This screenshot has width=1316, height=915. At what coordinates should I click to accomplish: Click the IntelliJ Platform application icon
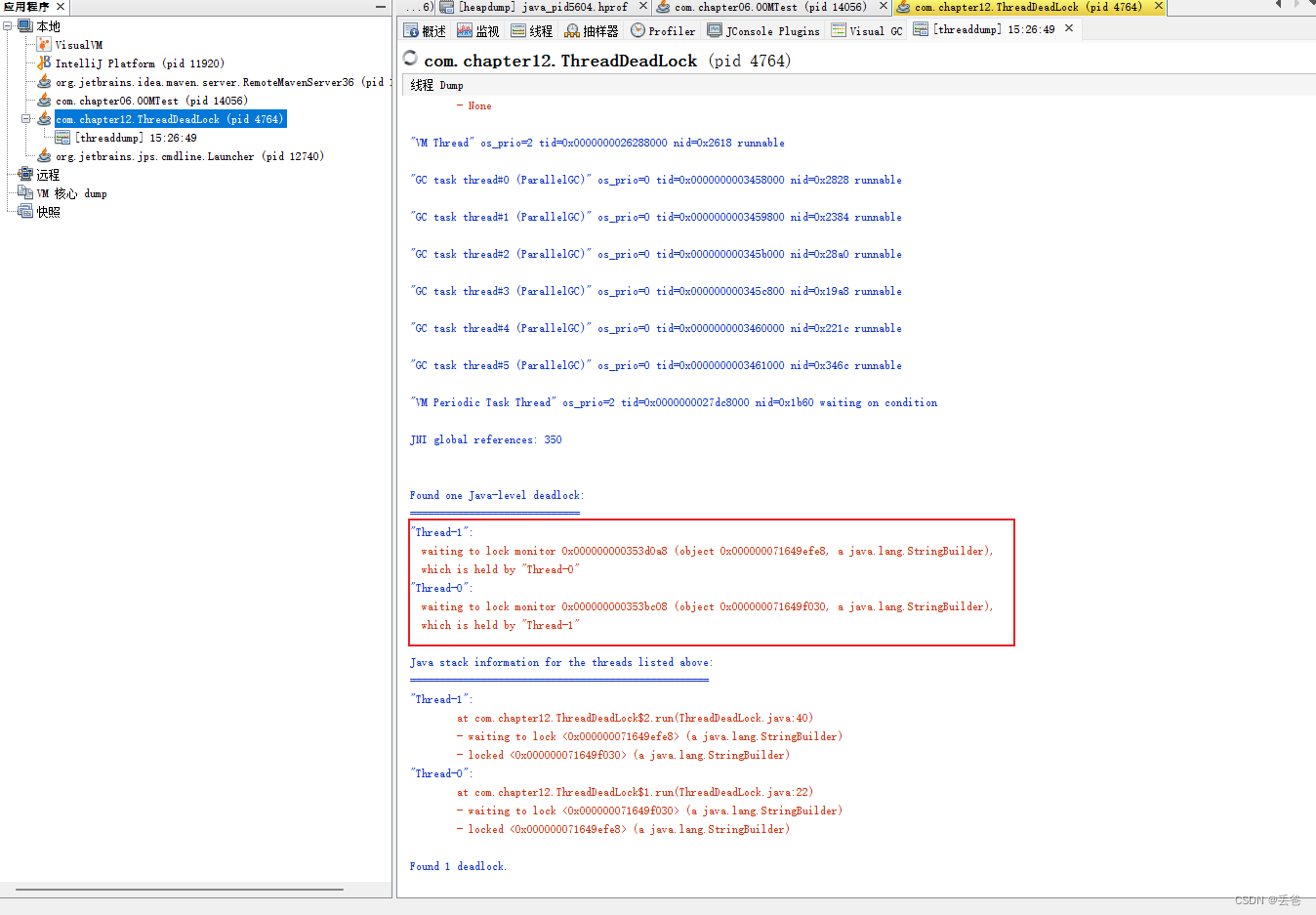[x=44, y=63]
